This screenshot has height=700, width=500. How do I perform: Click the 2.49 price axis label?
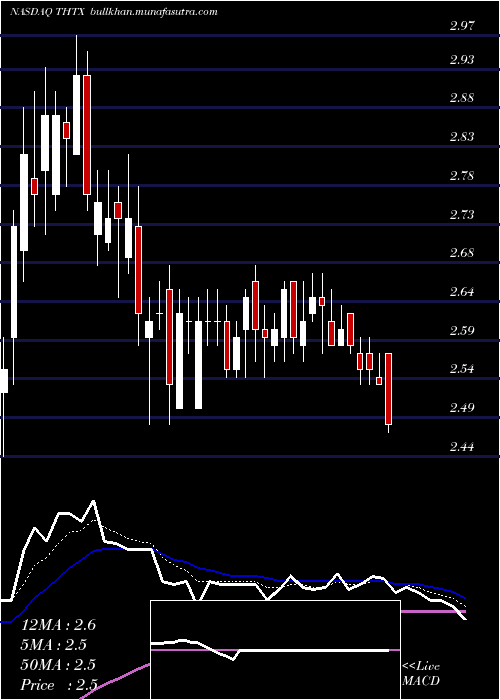[x=462, y=408]
